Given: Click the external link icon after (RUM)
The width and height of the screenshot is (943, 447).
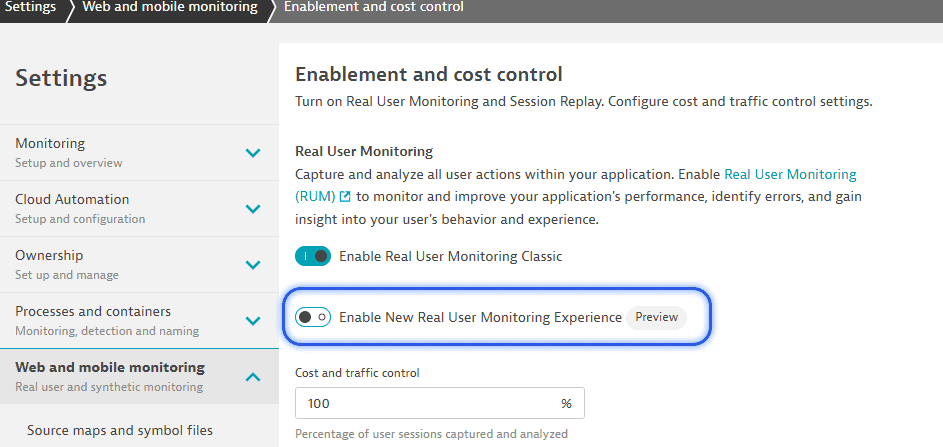Looking at the screenshot, I should point(345,197).
